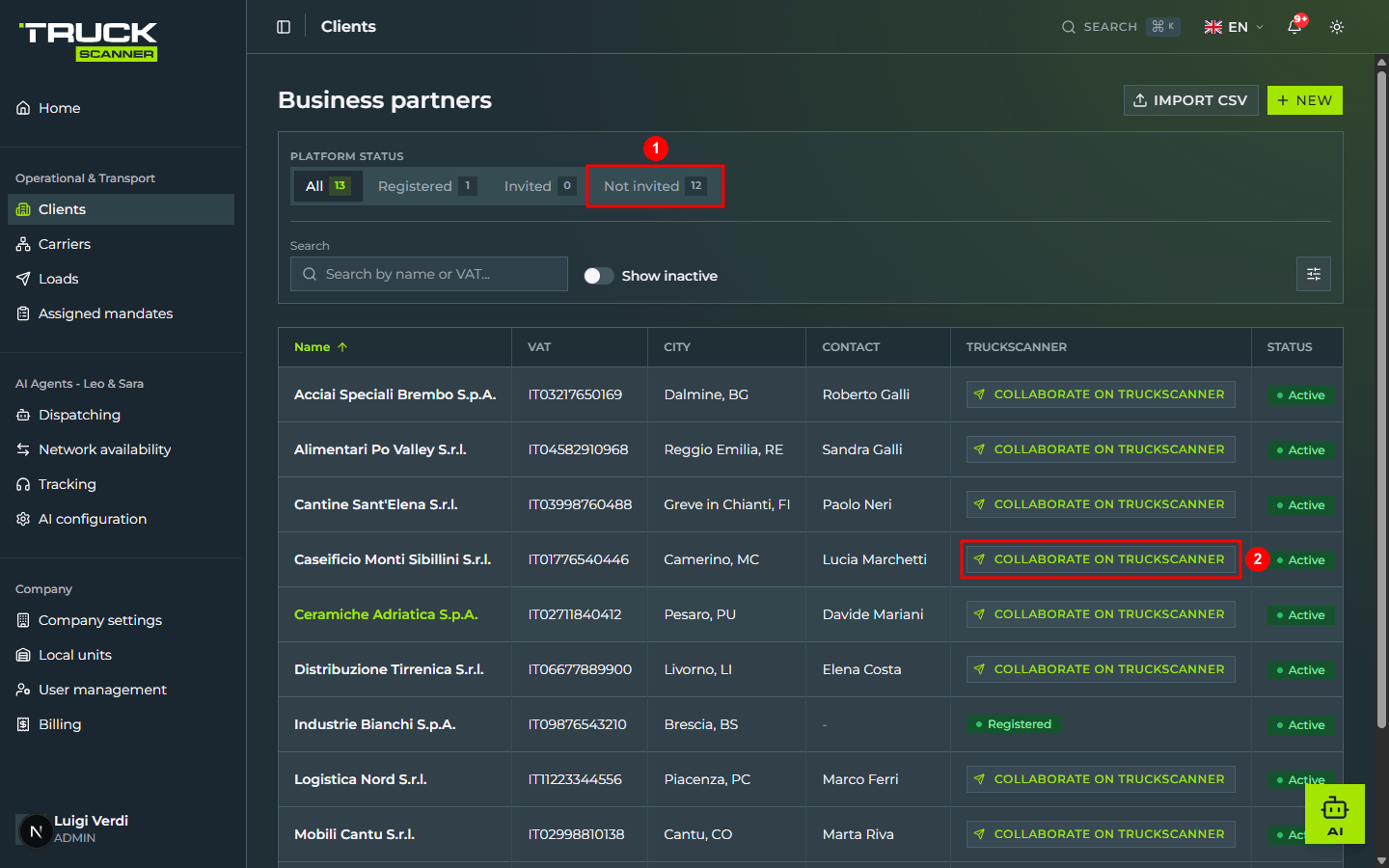Image resolution: width=1389 pixels, height=868 pixels.
Task: Open Luigi Verdi user profile
Action: pos(73,829)
